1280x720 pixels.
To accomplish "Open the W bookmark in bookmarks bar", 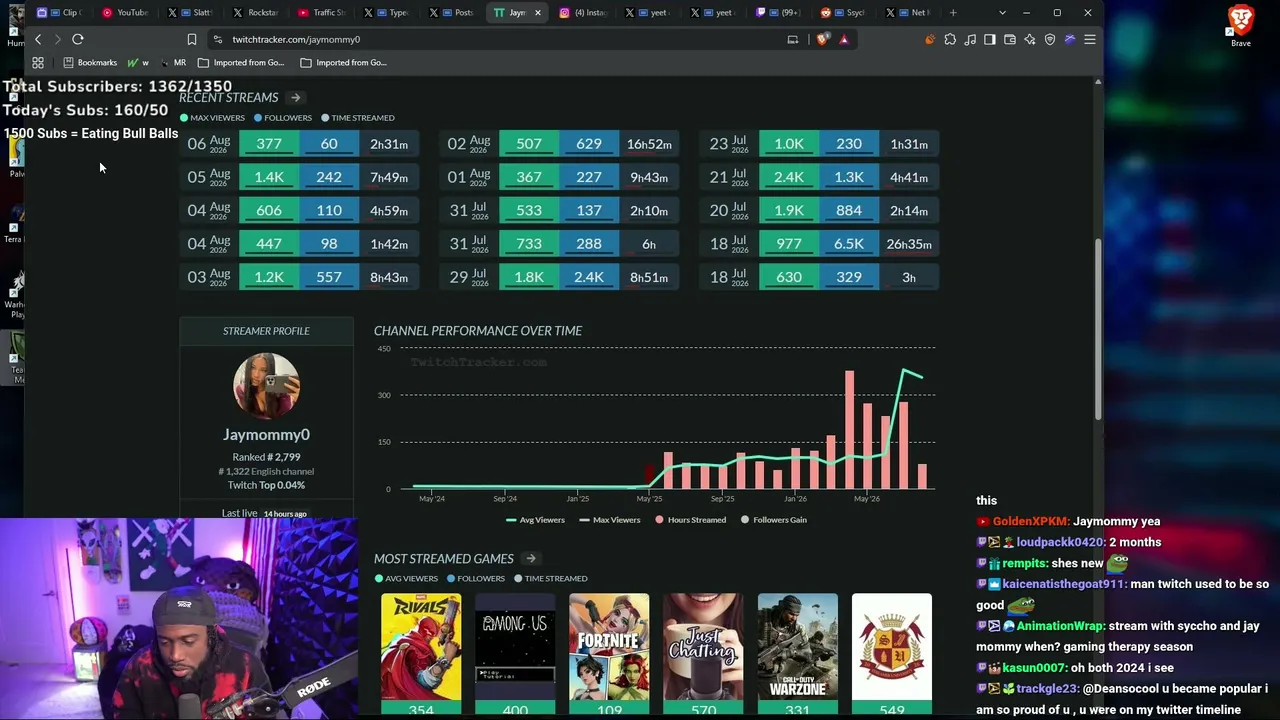I will [138, 62].
